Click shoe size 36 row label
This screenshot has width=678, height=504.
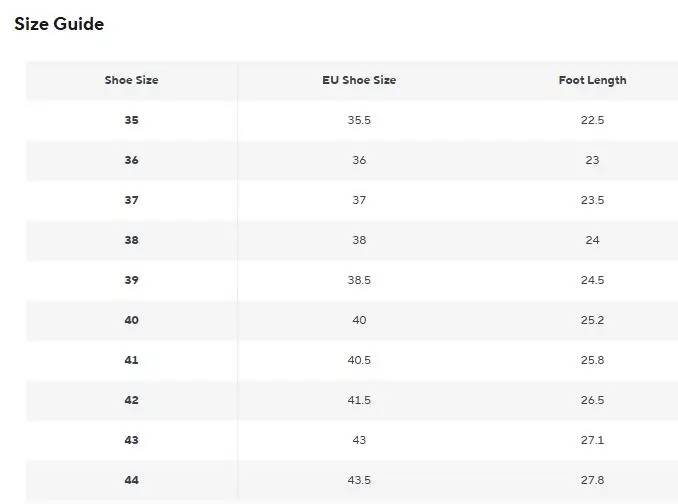click(x=131, y=160)
